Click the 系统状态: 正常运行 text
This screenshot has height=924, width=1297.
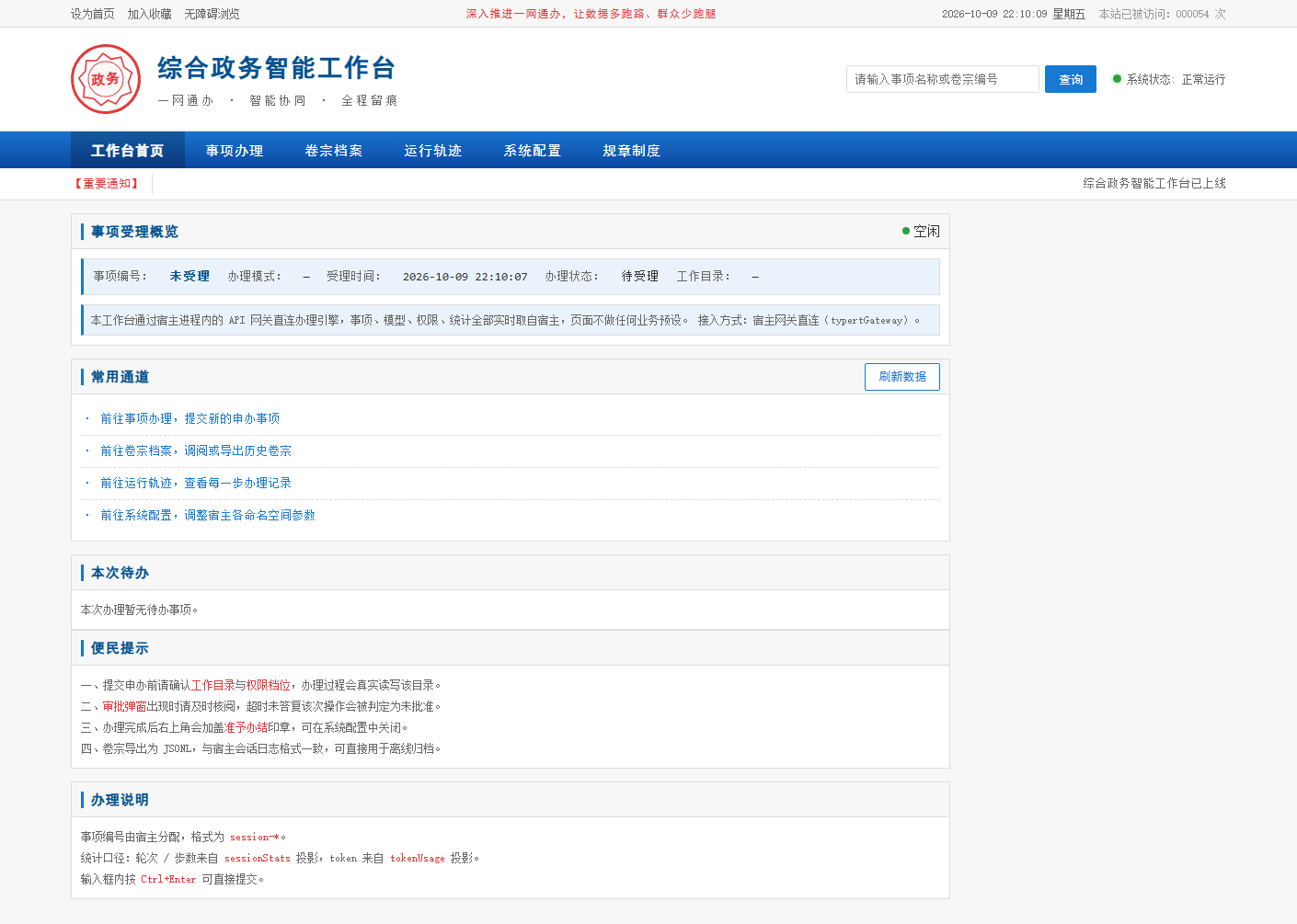pos(1176,79)
